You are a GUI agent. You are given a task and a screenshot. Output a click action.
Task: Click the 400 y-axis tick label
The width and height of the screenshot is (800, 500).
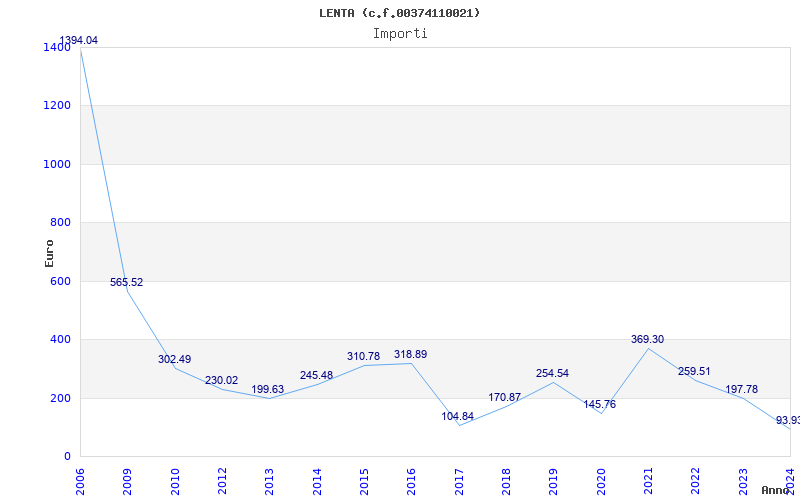[x=60, y=340]
